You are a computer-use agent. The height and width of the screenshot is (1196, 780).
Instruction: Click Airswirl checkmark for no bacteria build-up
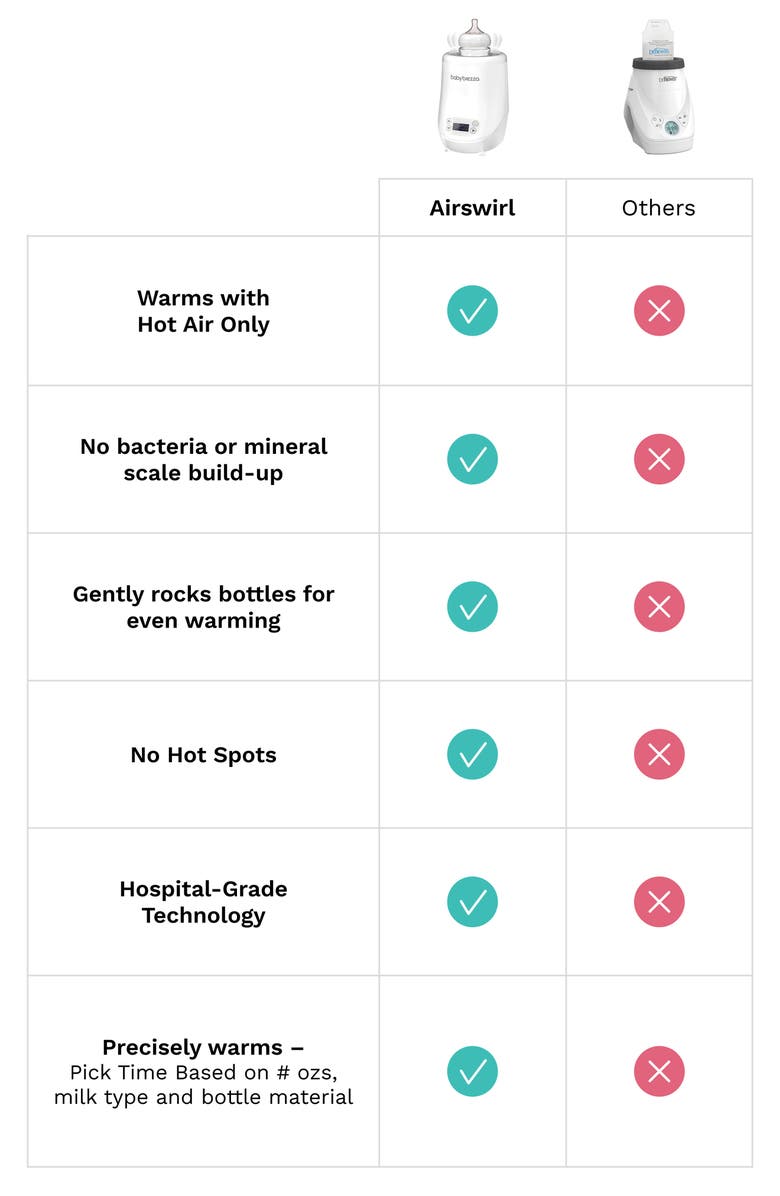pyautogui.click(x=472, y=459)
